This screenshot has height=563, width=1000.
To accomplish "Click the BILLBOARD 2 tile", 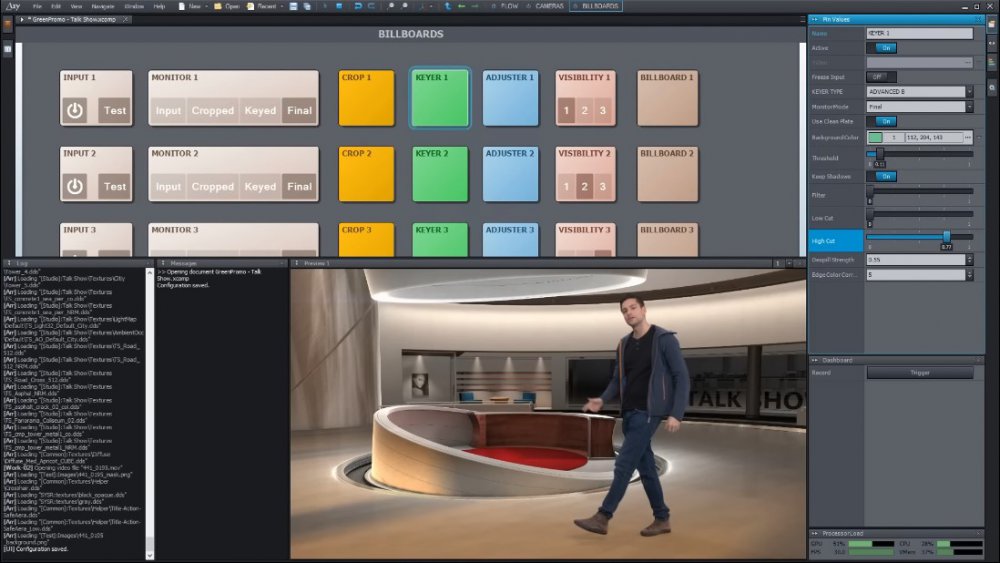I will point(667,174).
